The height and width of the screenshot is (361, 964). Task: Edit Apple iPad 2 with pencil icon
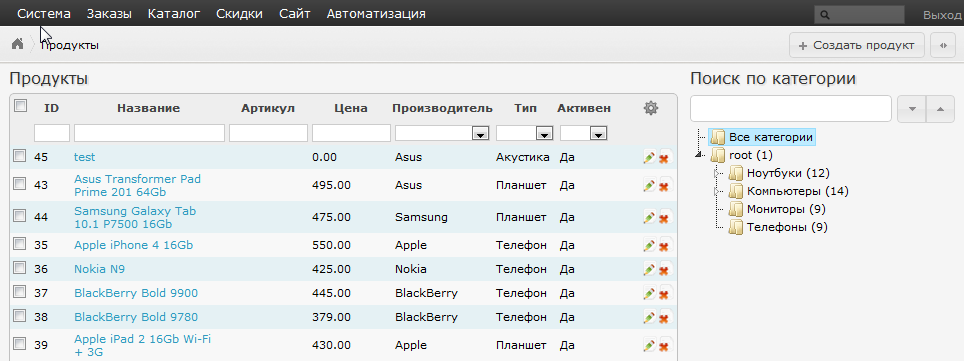tap(649, 345)
